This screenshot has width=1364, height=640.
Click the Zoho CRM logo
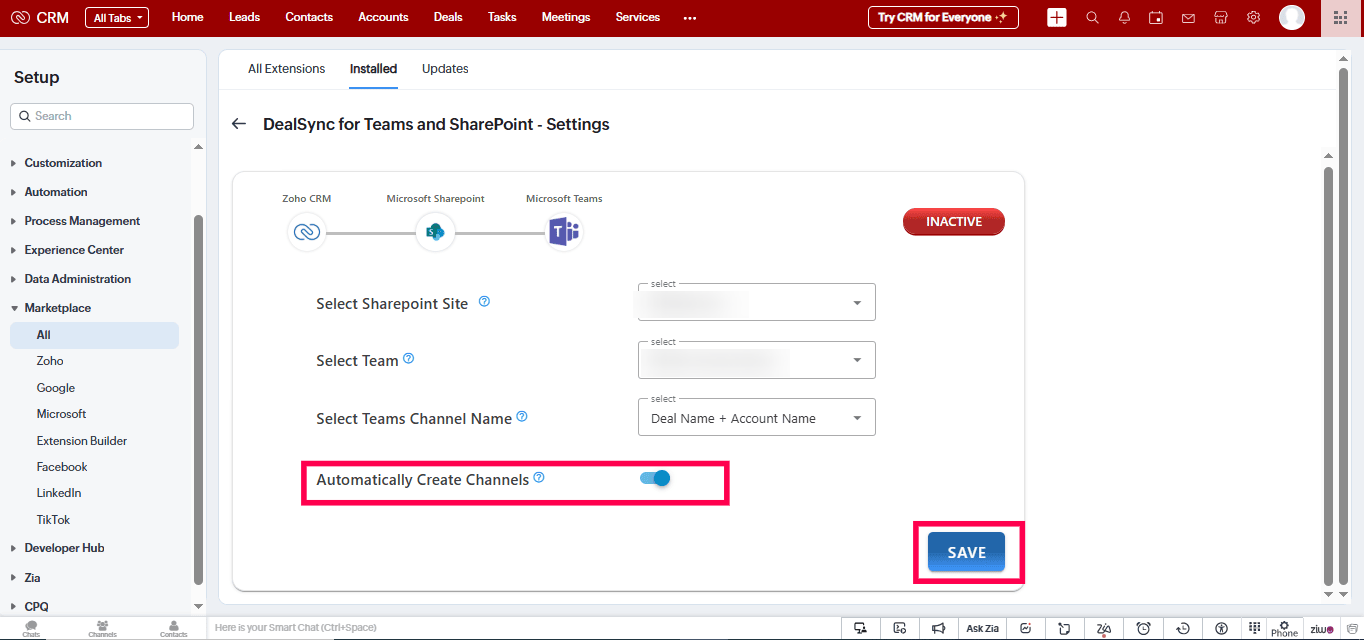click(x=40, y=17)
